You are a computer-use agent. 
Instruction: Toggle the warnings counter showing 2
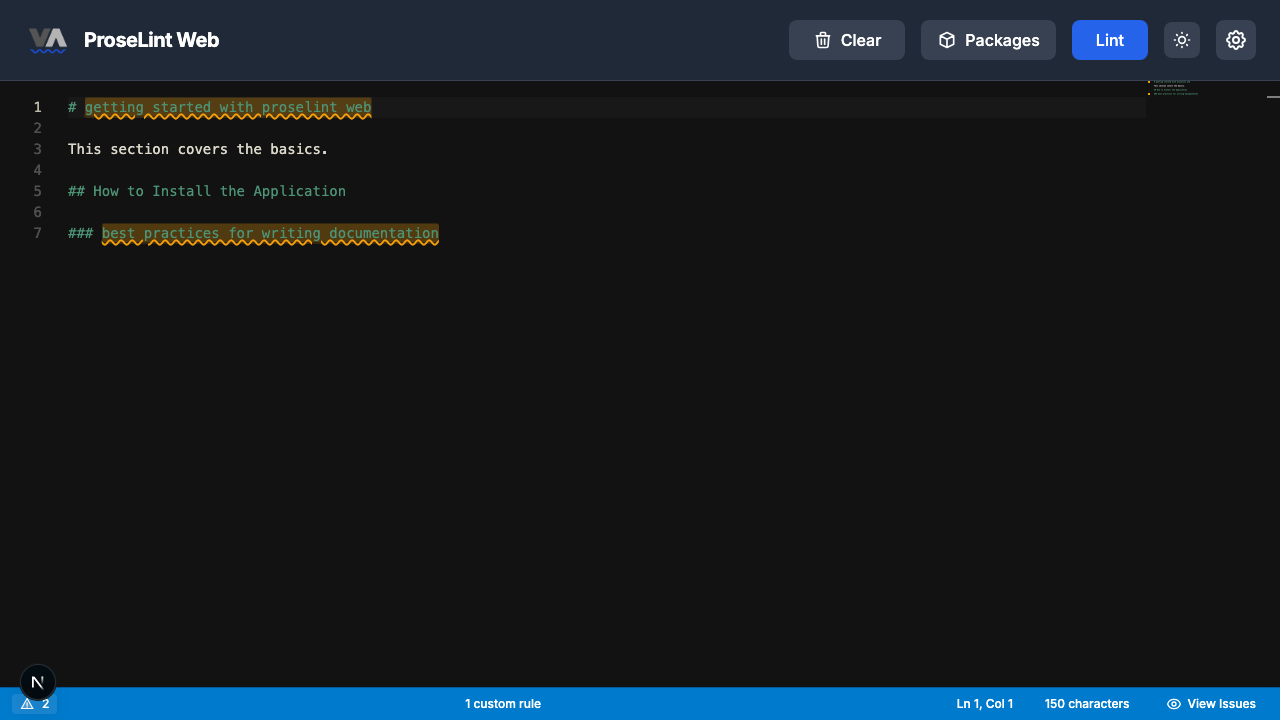coord(35,704)
